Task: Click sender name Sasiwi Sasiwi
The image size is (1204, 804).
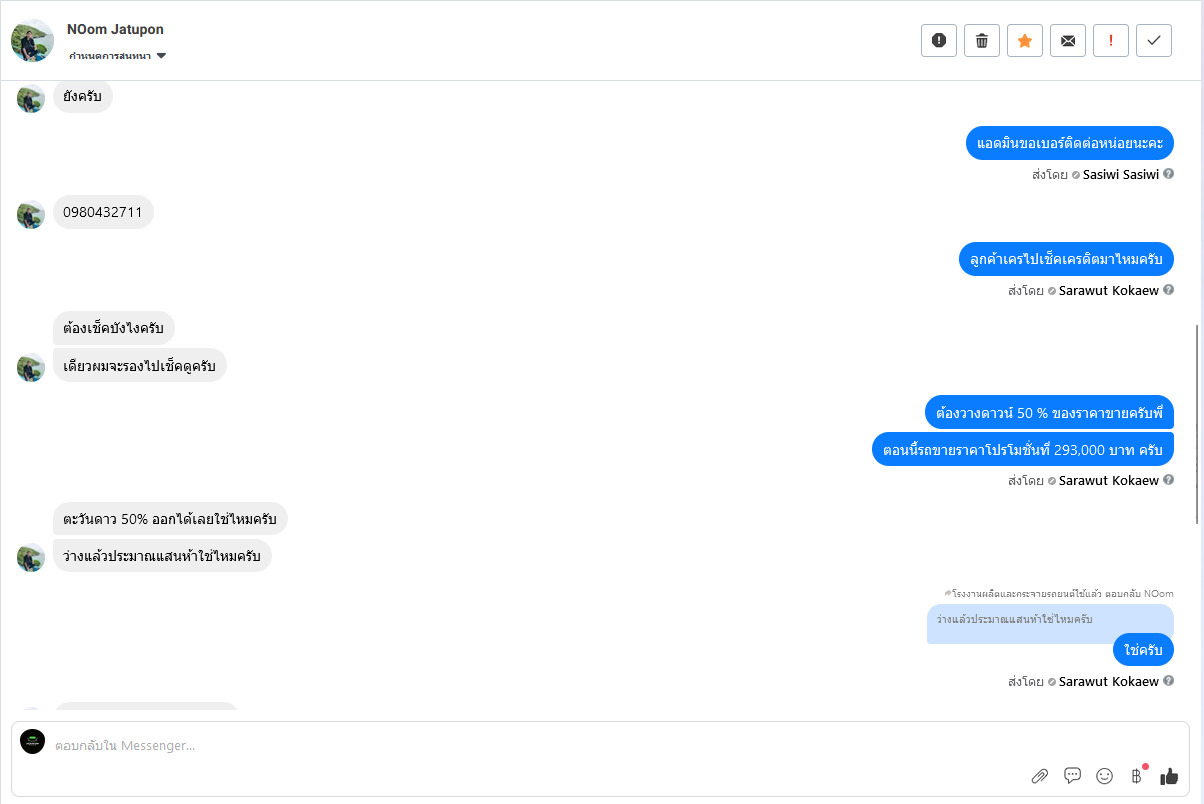Action: tap(1120, 174)
